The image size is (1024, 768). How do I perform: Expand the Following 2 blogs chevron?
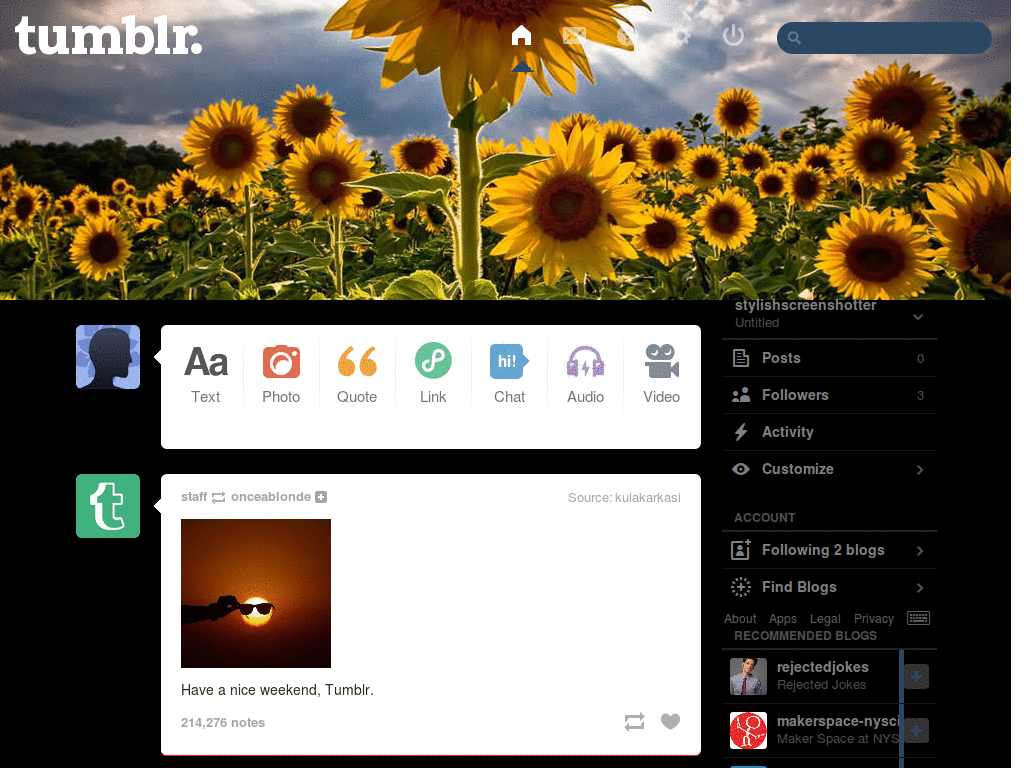[920, 551]
